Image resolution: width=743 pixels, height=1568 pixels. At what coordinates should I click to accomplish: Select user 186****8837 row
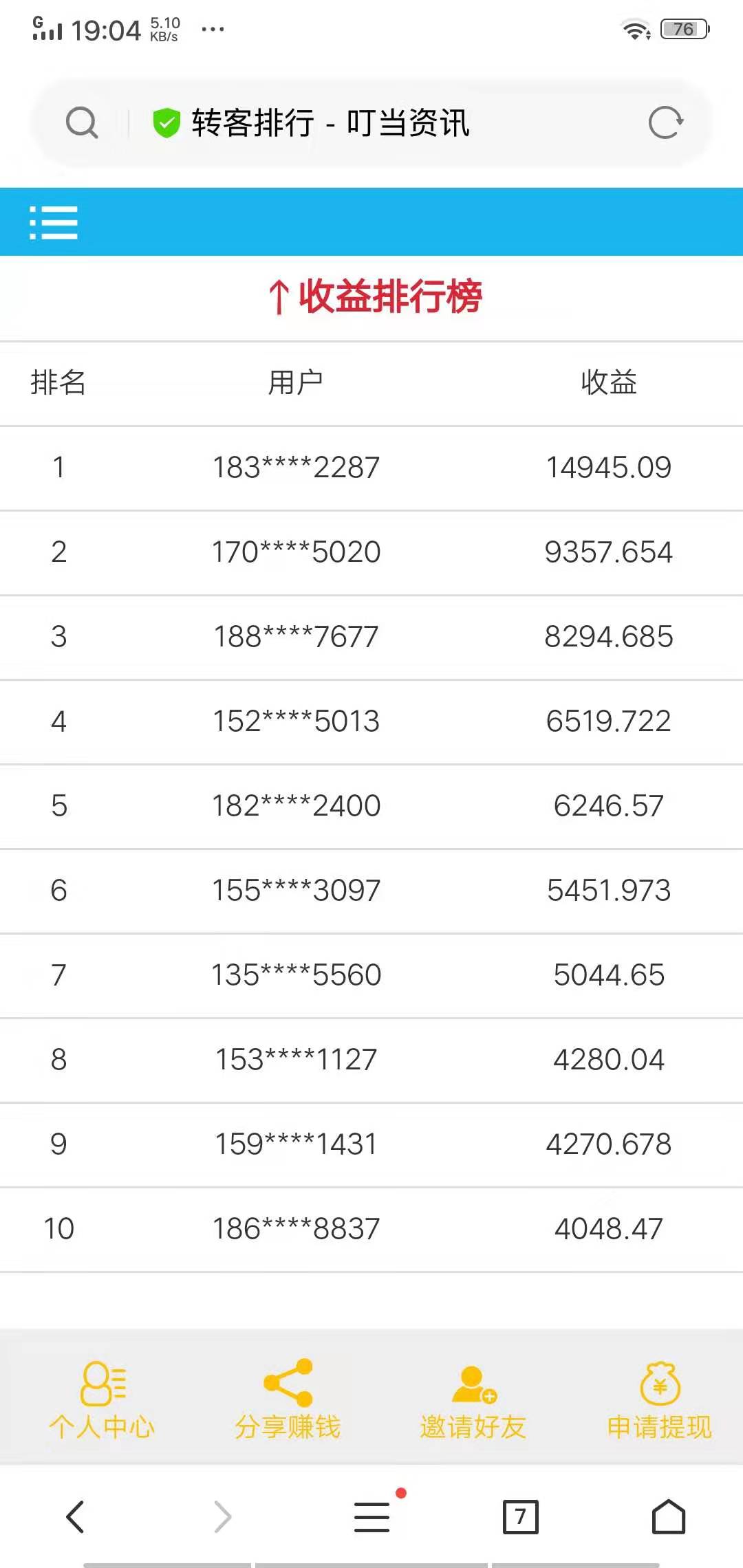[296, 1229]
